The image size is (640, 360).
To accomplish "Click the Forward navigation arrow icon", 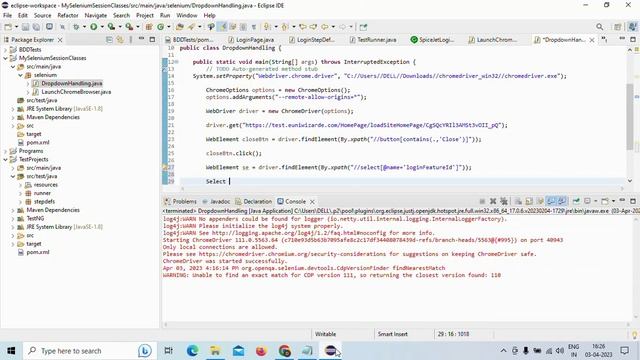I will click(x=342, y=27).
